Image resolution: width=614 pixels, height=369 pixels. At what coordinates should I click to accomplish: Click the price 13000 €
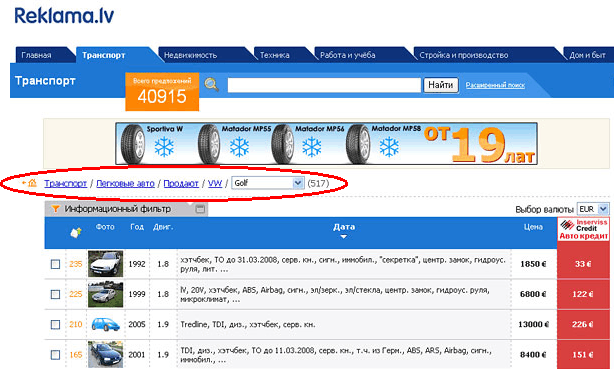pyautogui.click(x=533, y=324)
